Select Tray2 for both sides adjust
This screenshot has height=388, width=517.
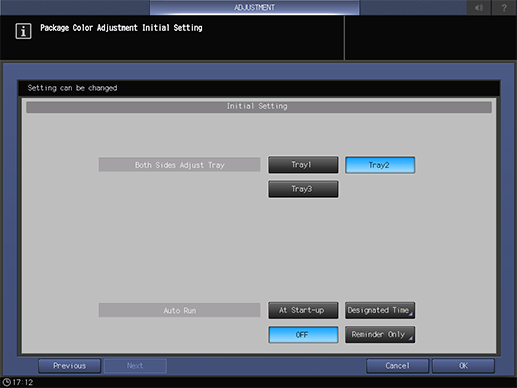click(x=380, y=165)
